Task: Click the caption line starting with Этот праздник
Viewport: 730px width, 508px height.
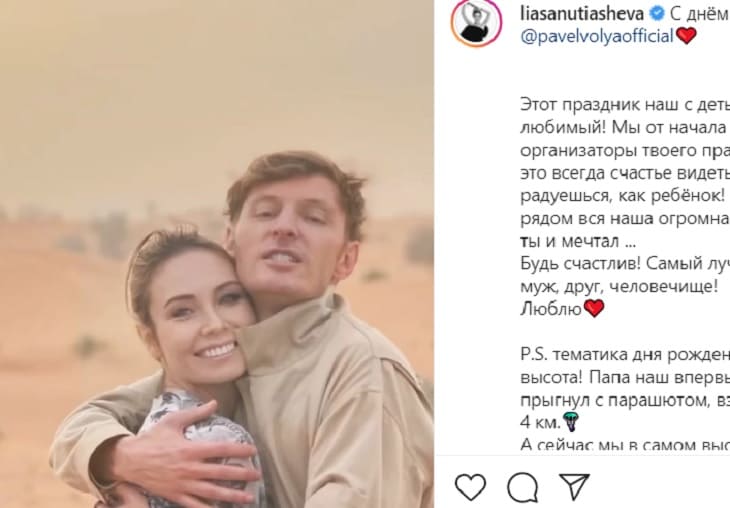Action: click(x=625, y=105)
